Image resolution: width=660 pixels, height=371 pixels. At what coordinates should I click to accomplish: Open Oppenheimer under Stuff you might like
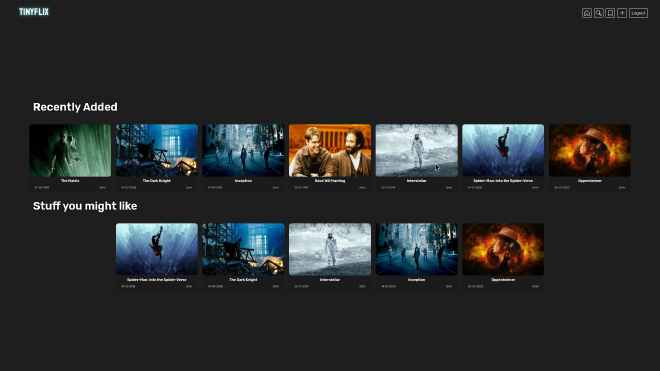click(x=503, y=249)
